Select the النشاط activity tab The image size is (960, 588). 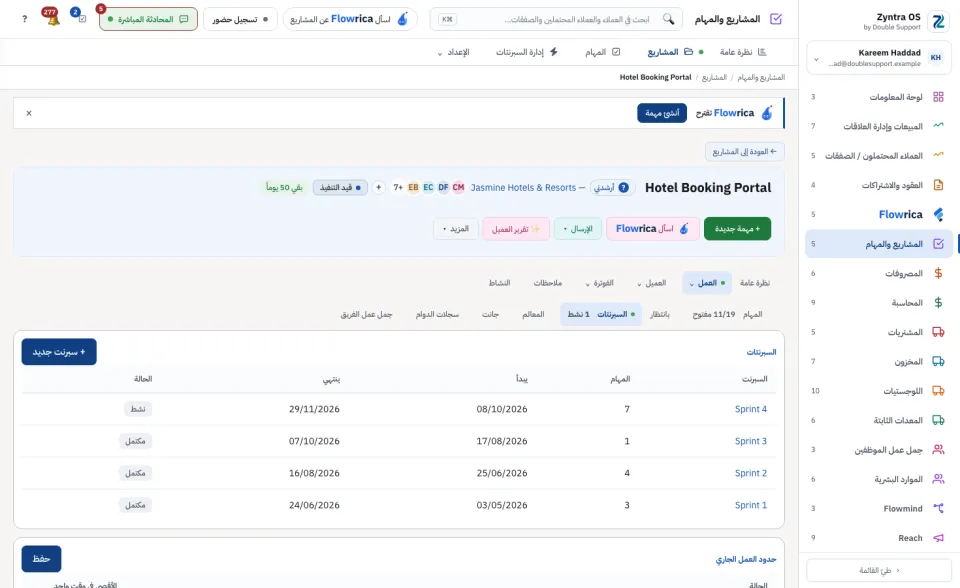[499, 283]
